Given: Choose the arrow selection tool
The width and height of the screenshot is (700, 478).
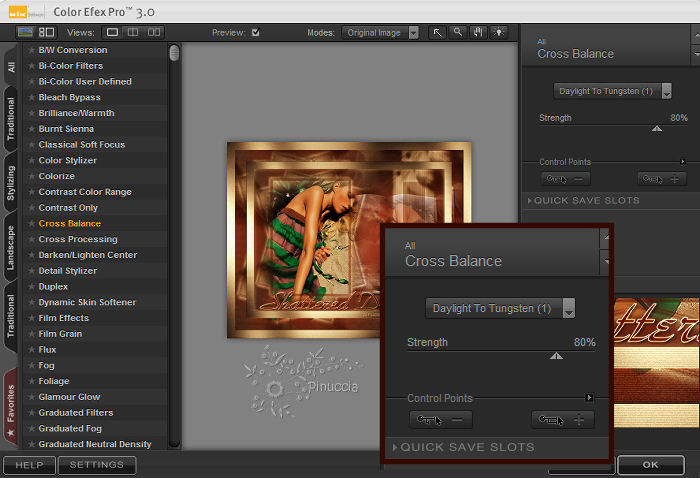Looking at the screenshot, I should [437, 32].
